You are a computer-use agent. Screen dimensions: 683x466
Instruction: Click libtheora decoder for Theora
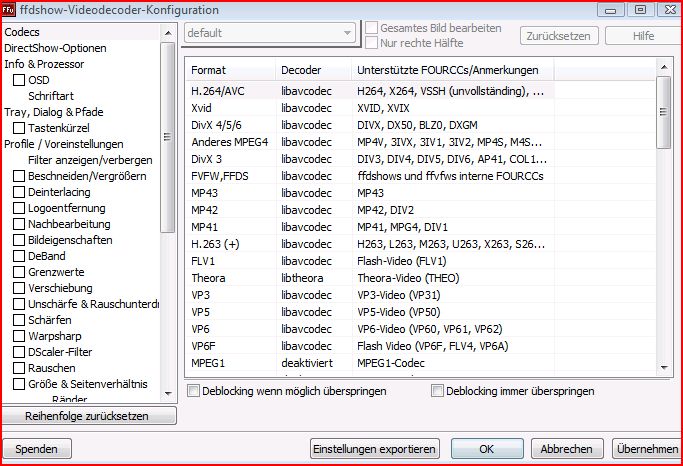click(302, 278)
